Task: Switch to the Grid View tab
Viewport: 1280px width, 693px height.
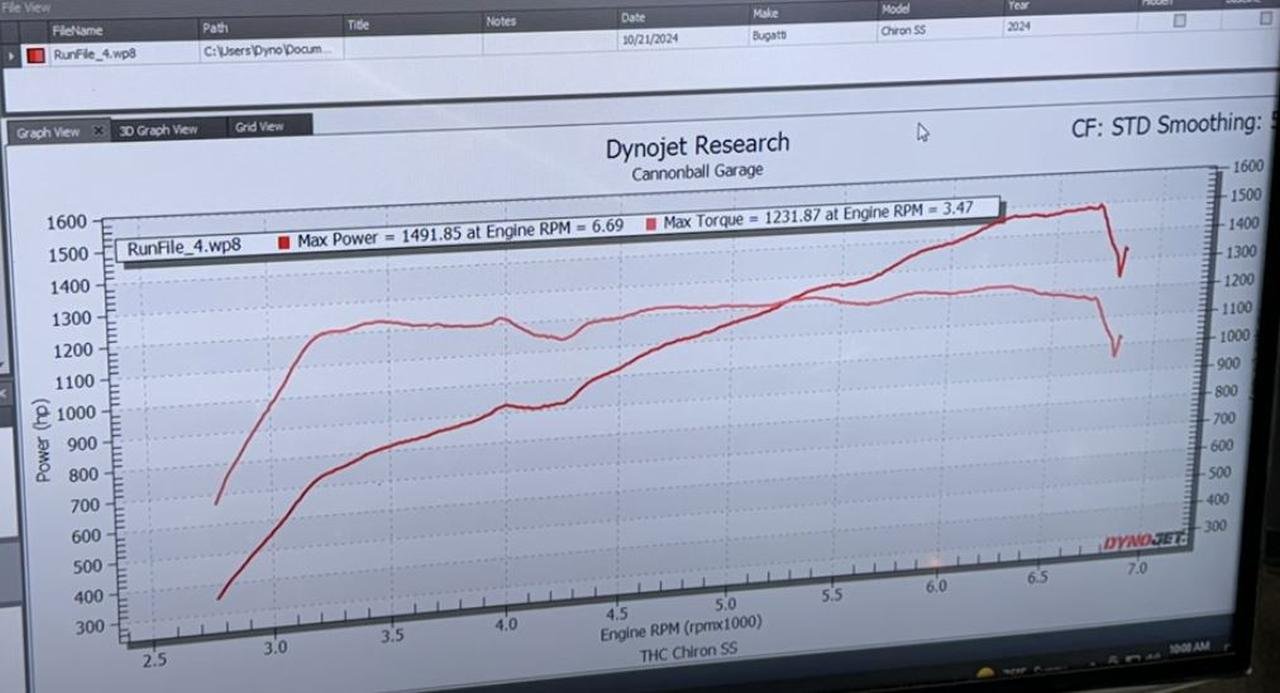Action: point(259,127)
